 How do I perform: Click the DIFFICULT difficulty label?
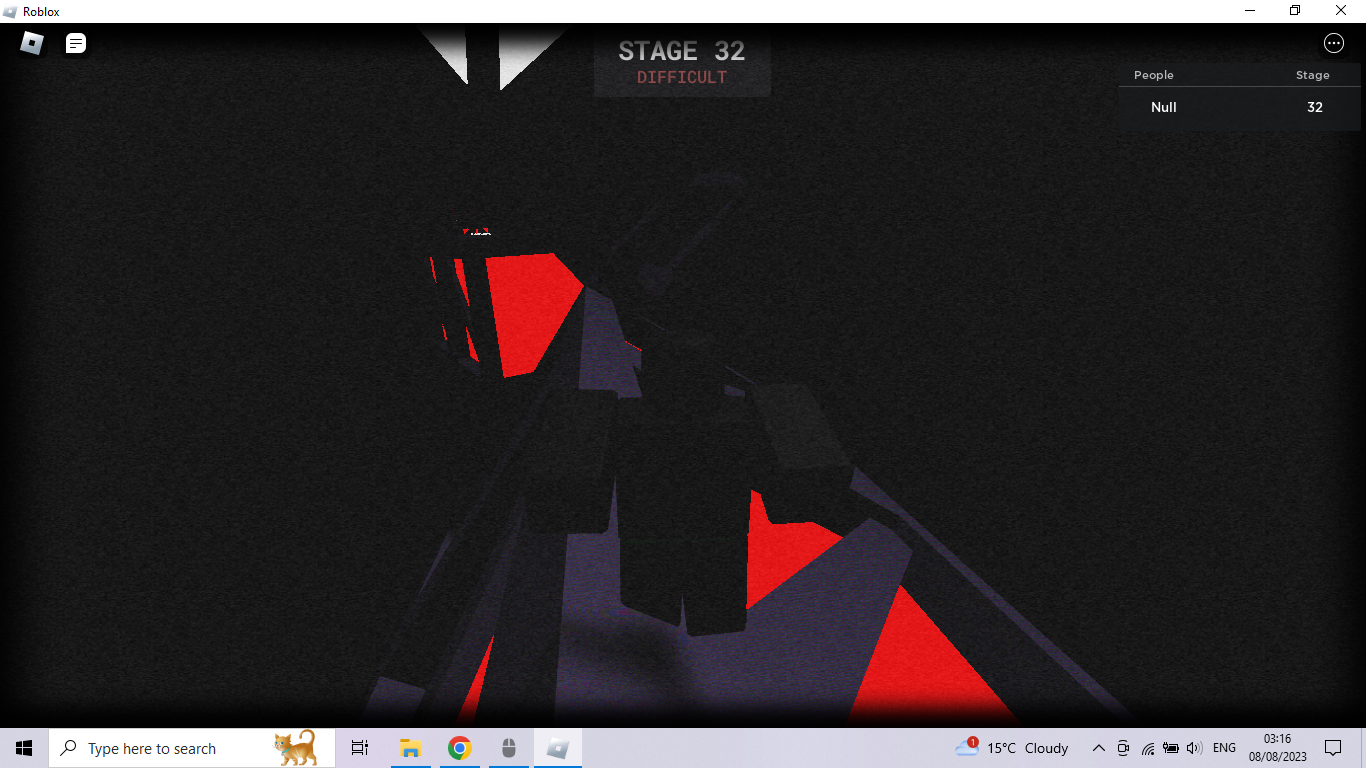(x=682, y=78)
